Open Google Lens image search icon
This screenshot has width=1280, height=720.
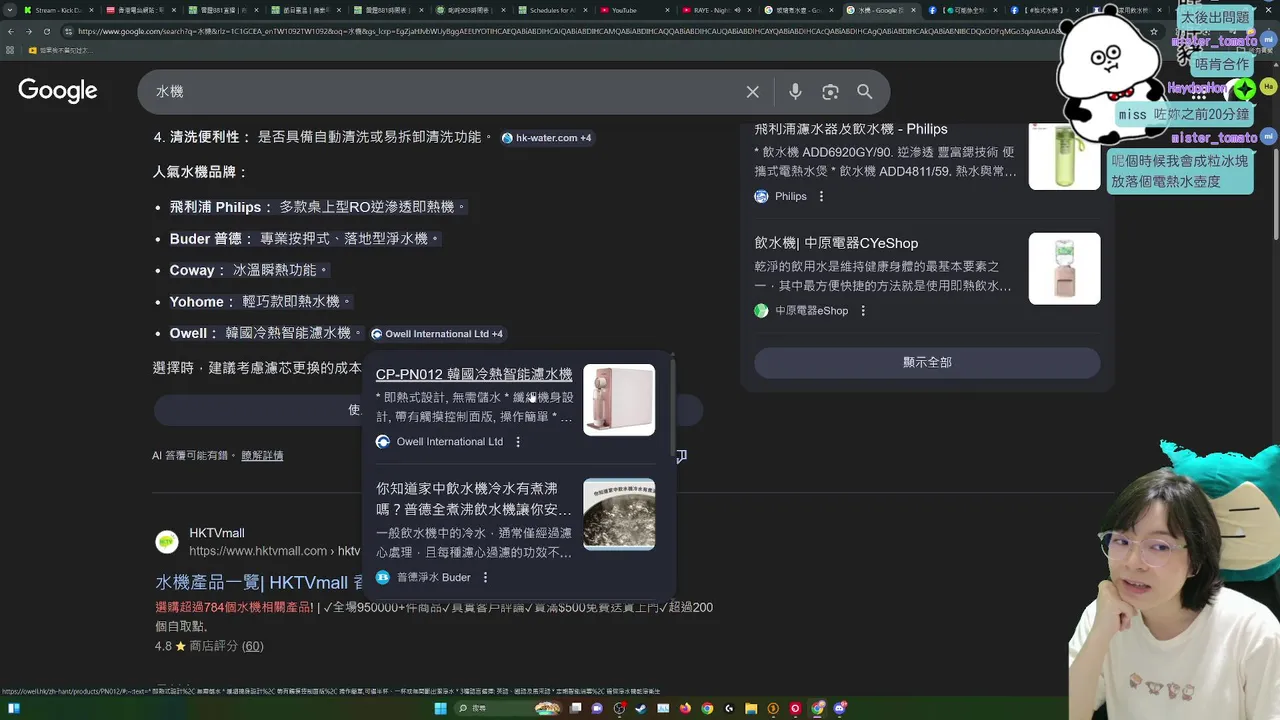click(x=830, y=92)
